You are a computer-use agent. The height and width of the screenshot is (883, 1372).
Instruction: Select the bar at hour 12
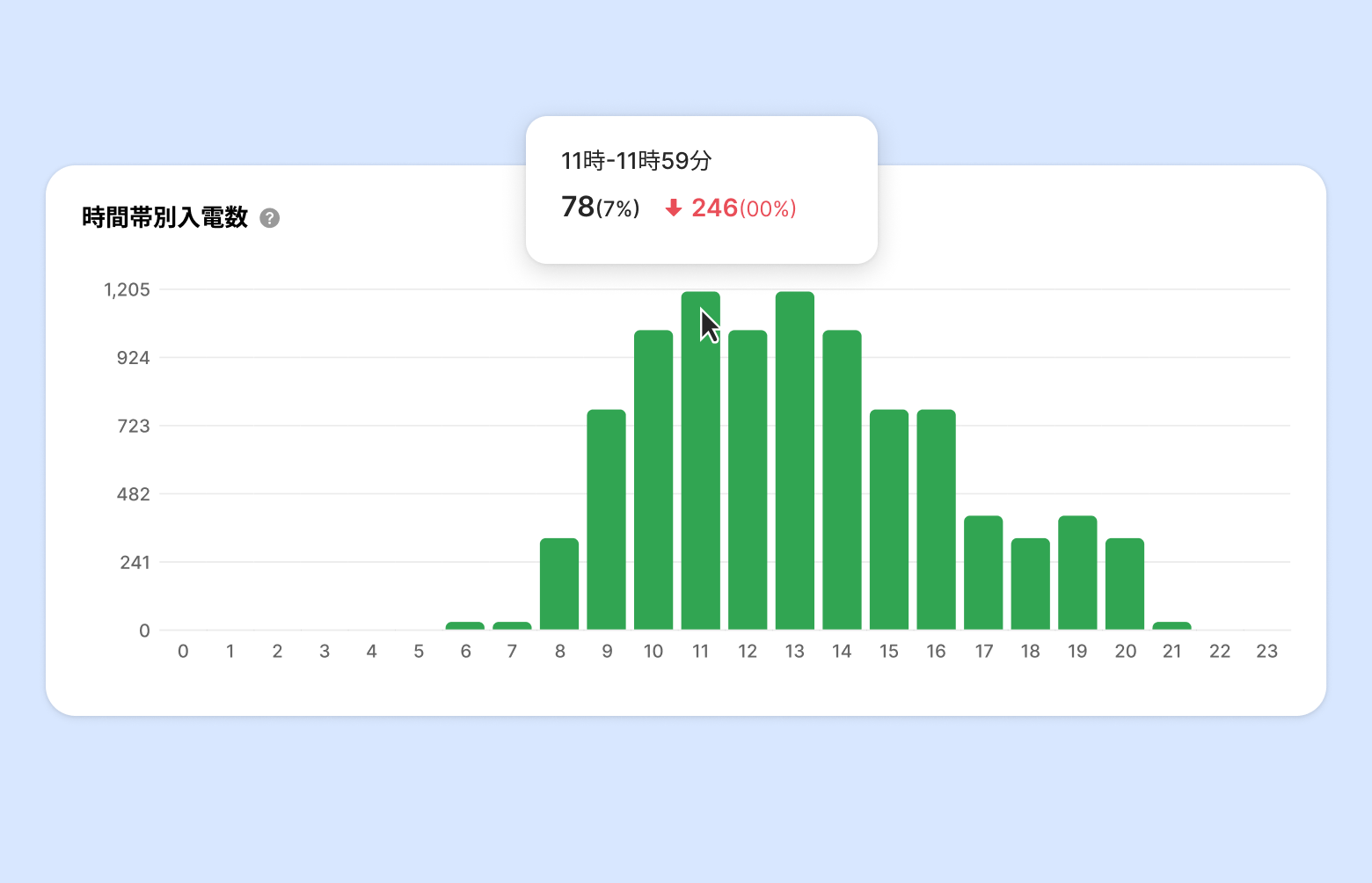tap(748, 480)
